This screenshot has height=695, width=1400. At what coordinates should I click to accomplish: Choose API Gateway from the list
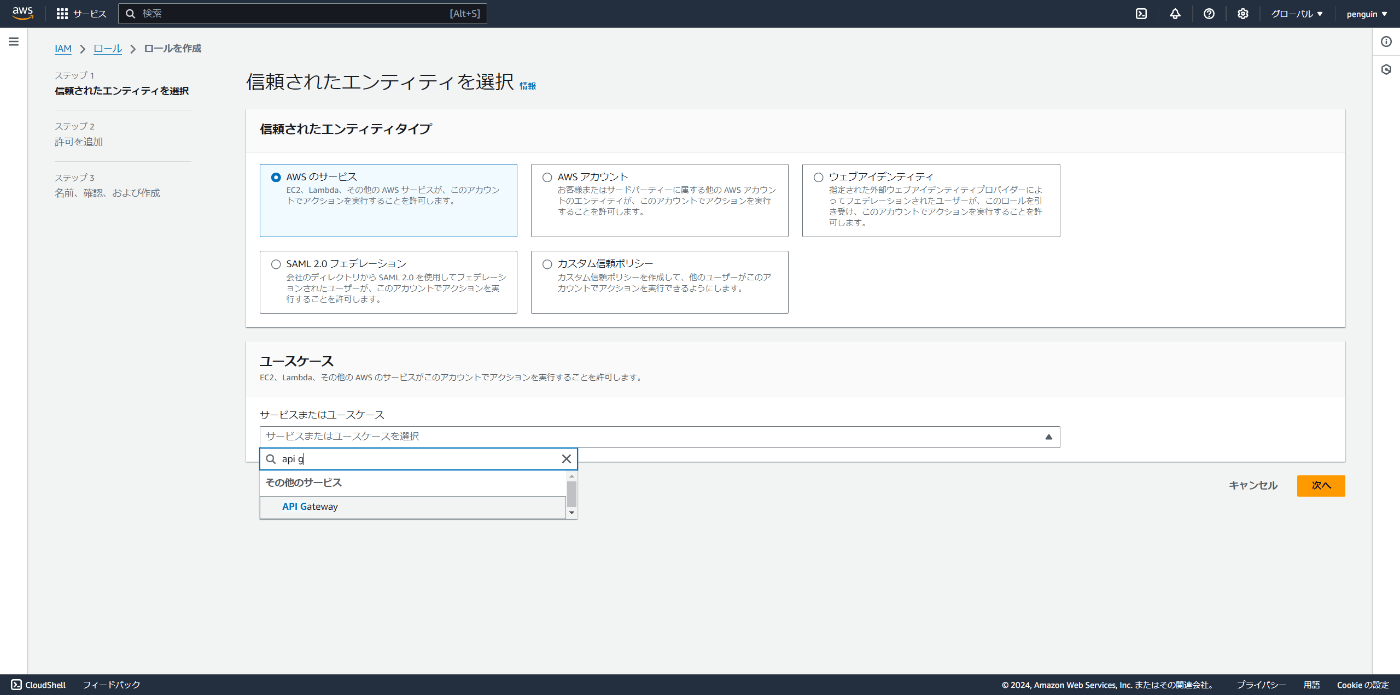(413, 507)
